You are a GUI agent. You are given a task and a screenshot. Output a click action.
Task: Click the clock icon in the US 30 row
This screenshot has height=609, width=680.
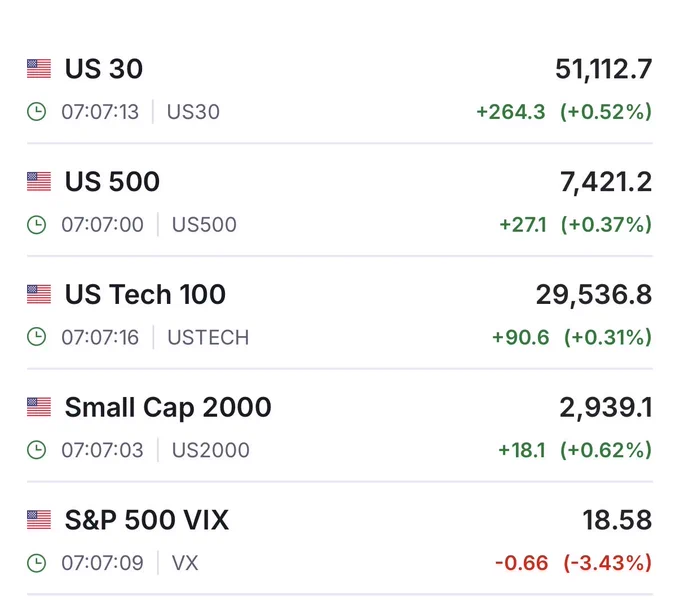click(36, 111)
